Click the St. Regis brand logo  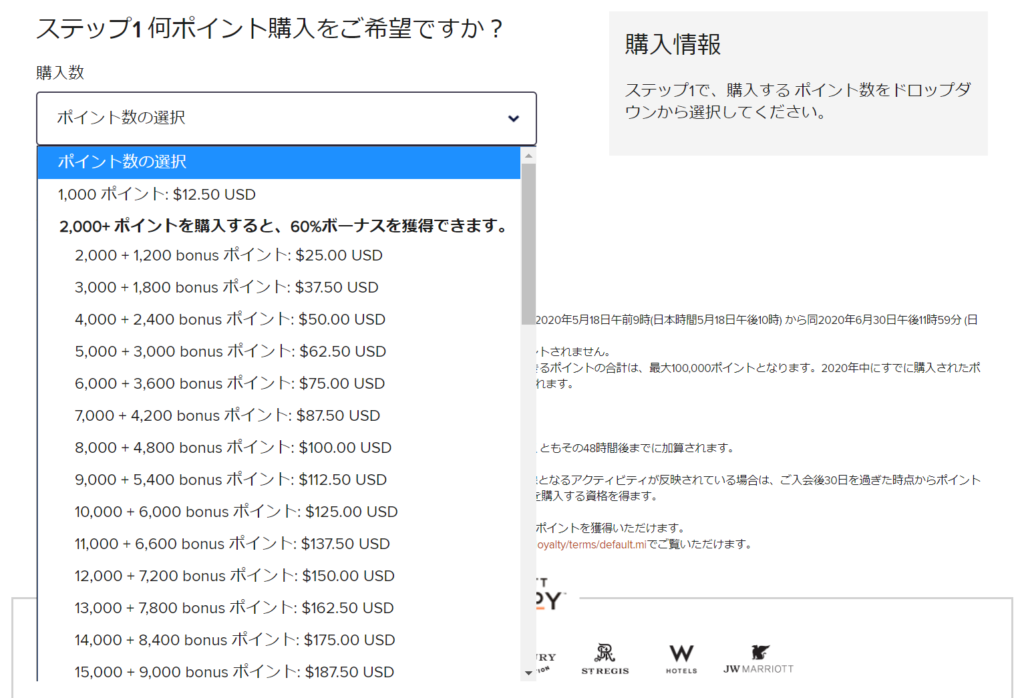[x=605, y=658]
